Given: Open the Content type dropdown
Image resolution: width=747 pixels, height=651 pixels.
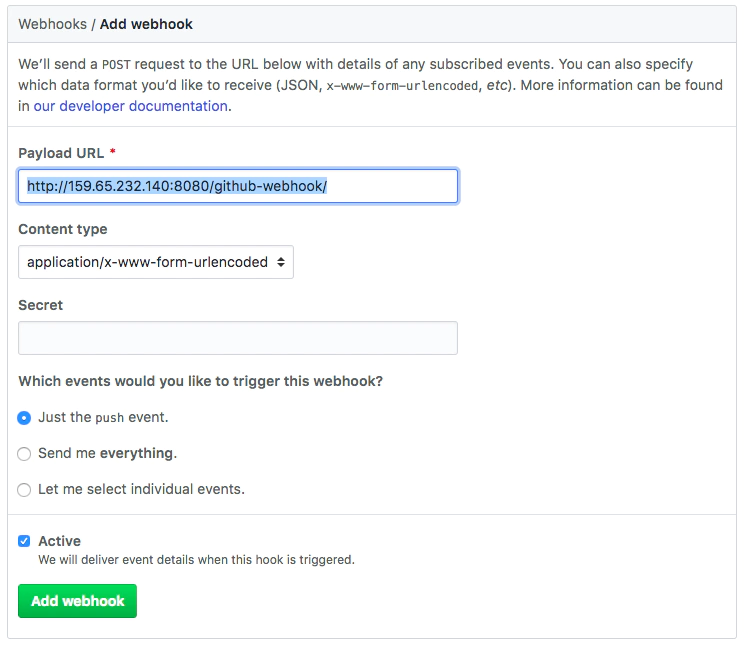Looking at the screenshot, I should click(x=156, y=262).
